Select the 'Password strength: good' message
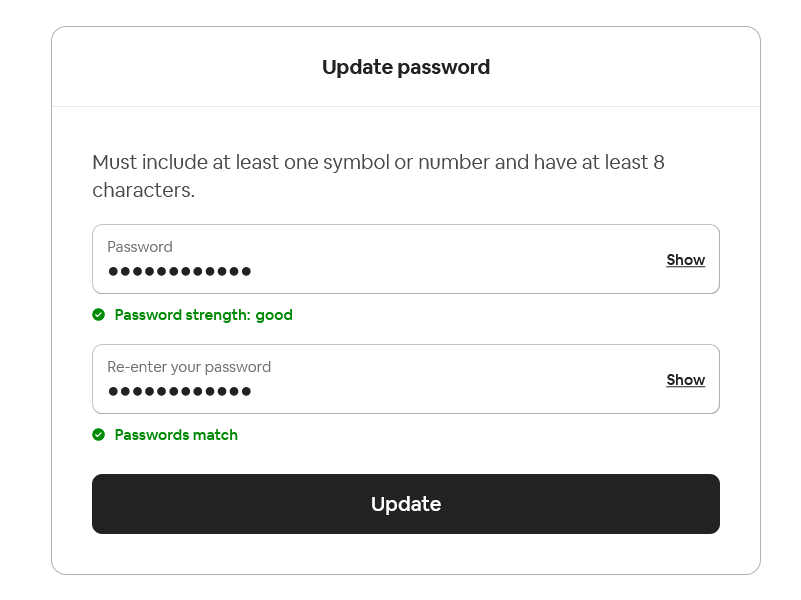Screen dimensions: 801x600 tap(203, 315)
